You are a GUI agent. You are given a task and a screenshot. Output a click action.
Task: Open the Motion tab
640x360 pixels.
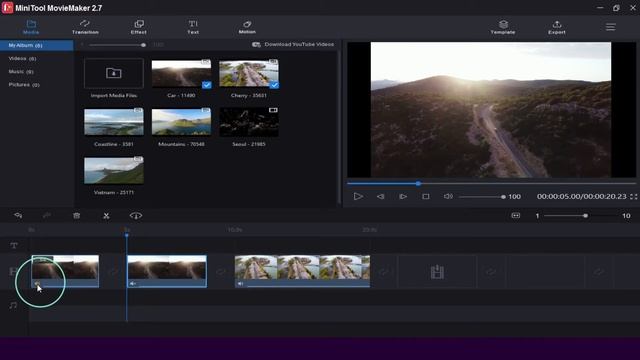pos(247,27)
